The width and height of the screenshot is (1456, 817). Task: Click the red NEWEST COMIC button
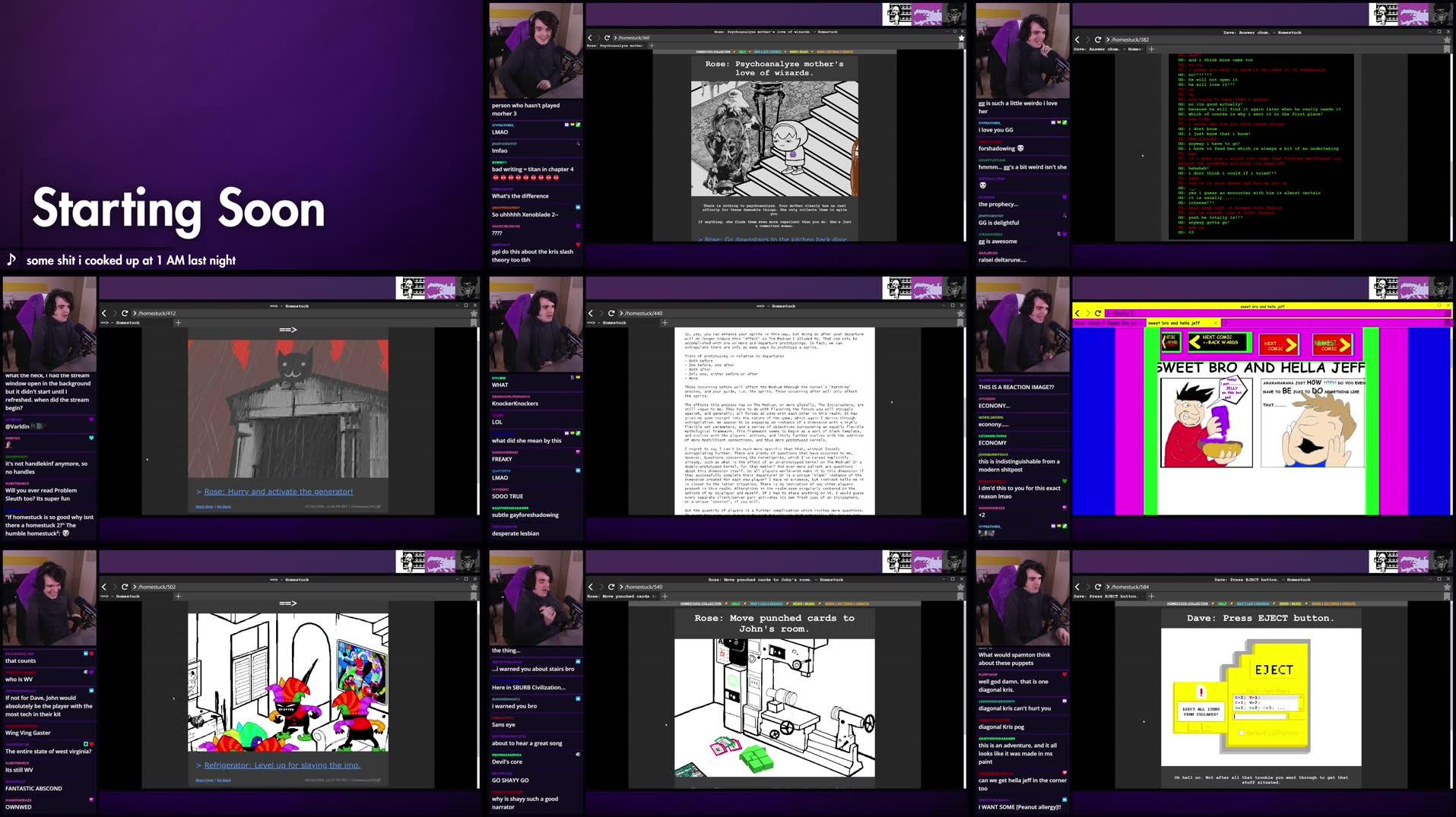(1332, 345)
